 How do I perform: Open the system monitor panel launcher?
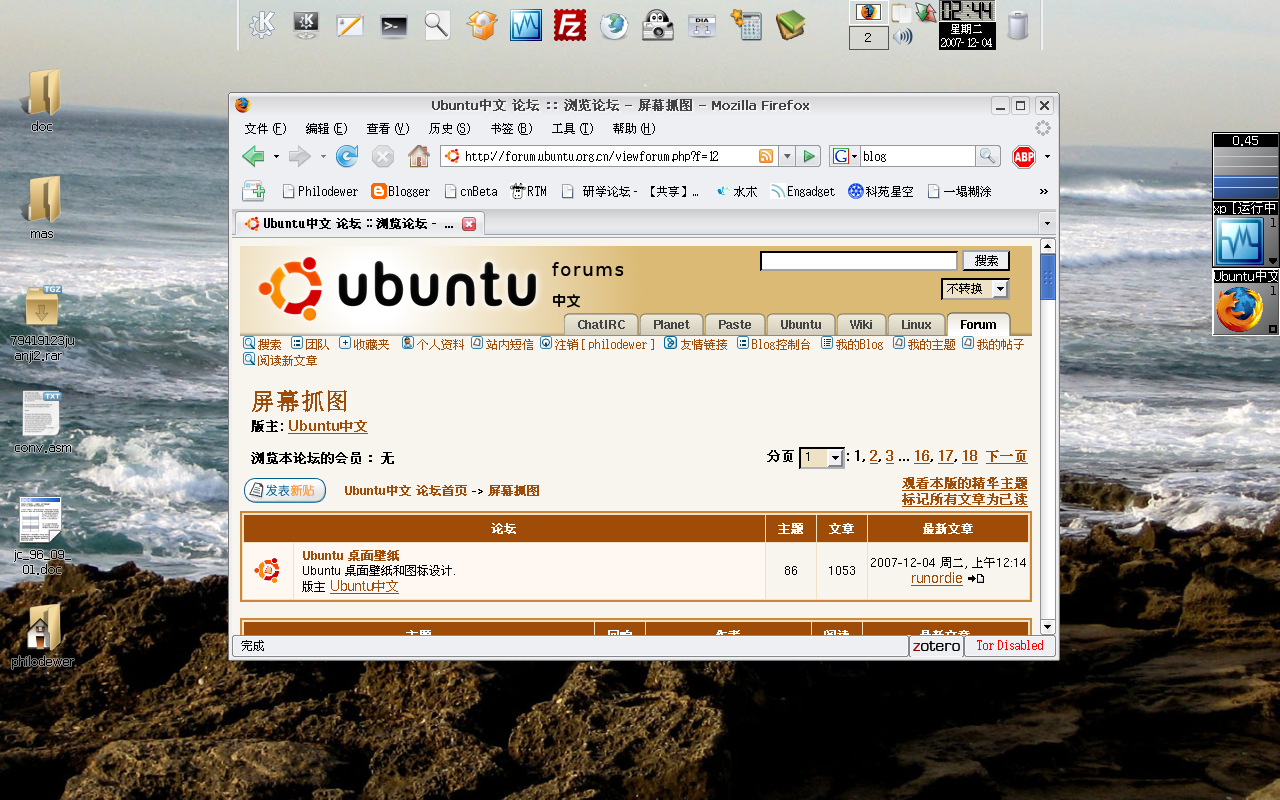[x=525, y=25]
